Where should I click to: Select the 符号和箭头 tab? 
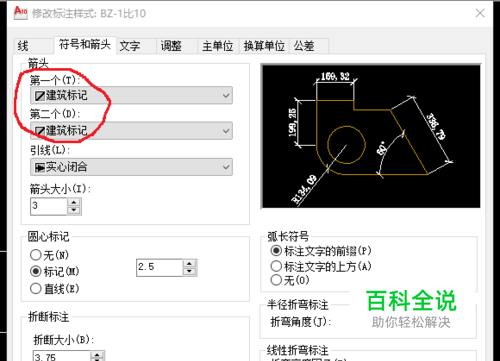[x=85, y=44]
